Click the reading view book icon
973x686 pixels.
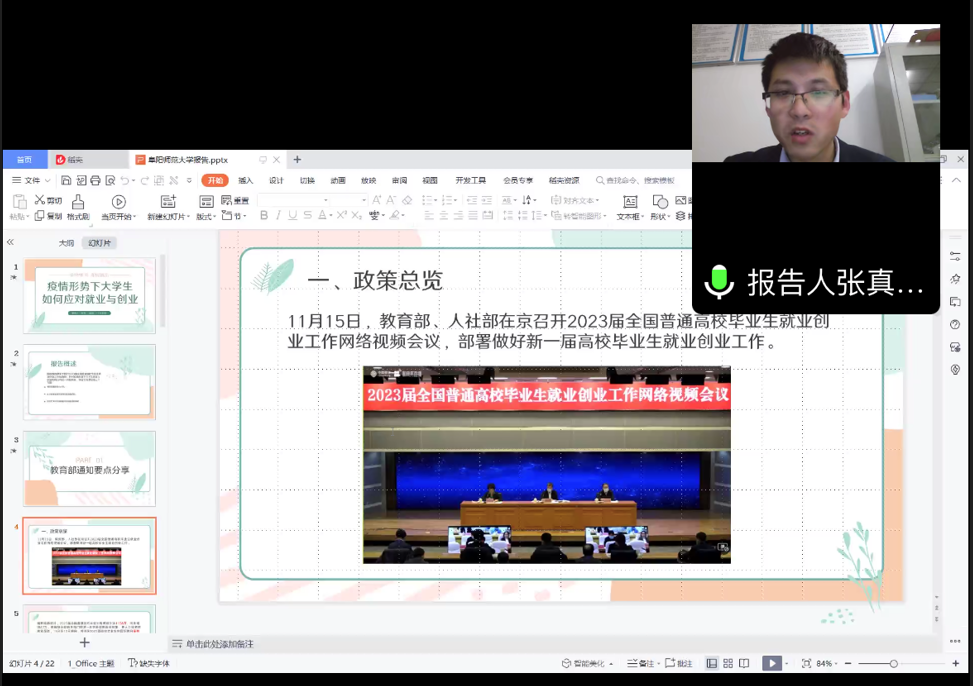pos(745,663)
